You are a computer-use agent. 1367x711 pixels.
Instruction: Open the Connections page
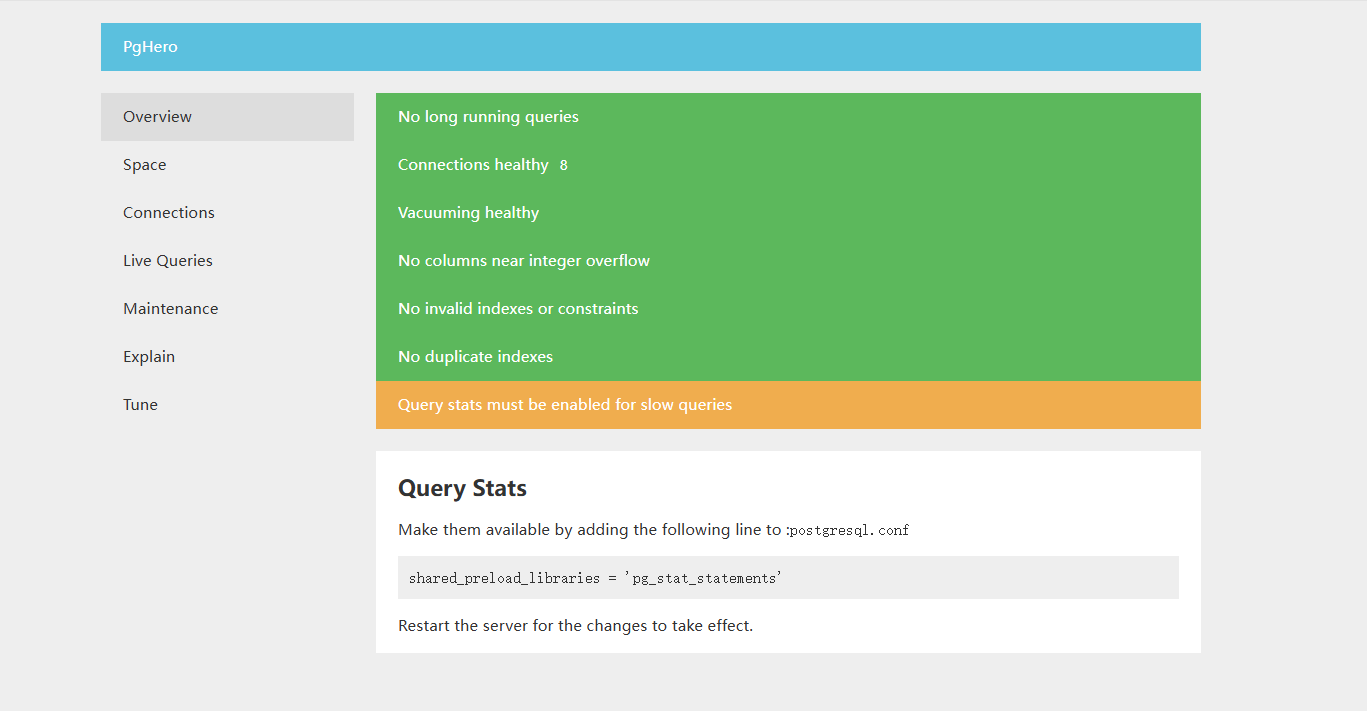[x=227, y=213]
